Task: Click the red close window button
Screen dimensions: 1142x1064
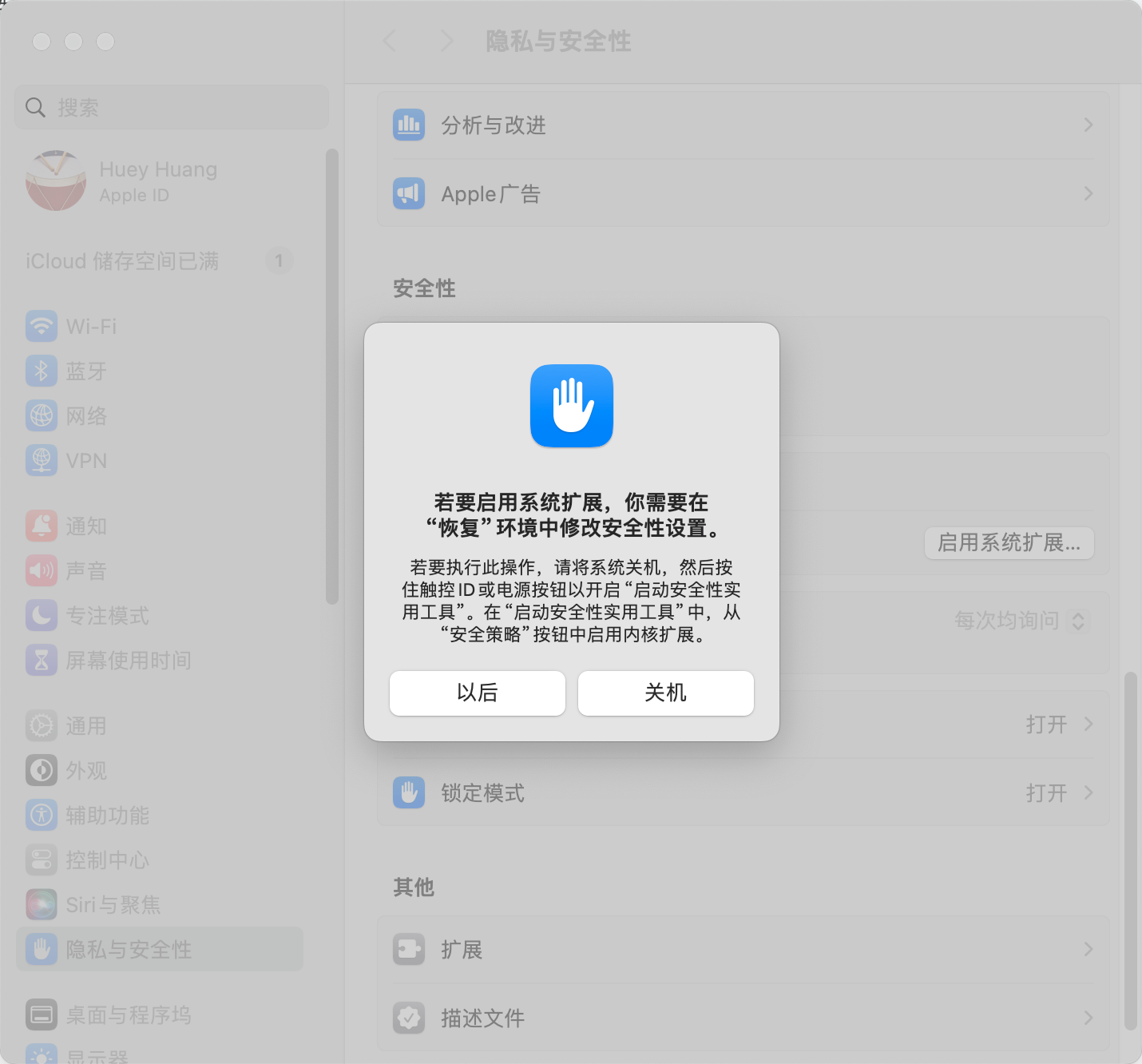Action: click(42, 41)
